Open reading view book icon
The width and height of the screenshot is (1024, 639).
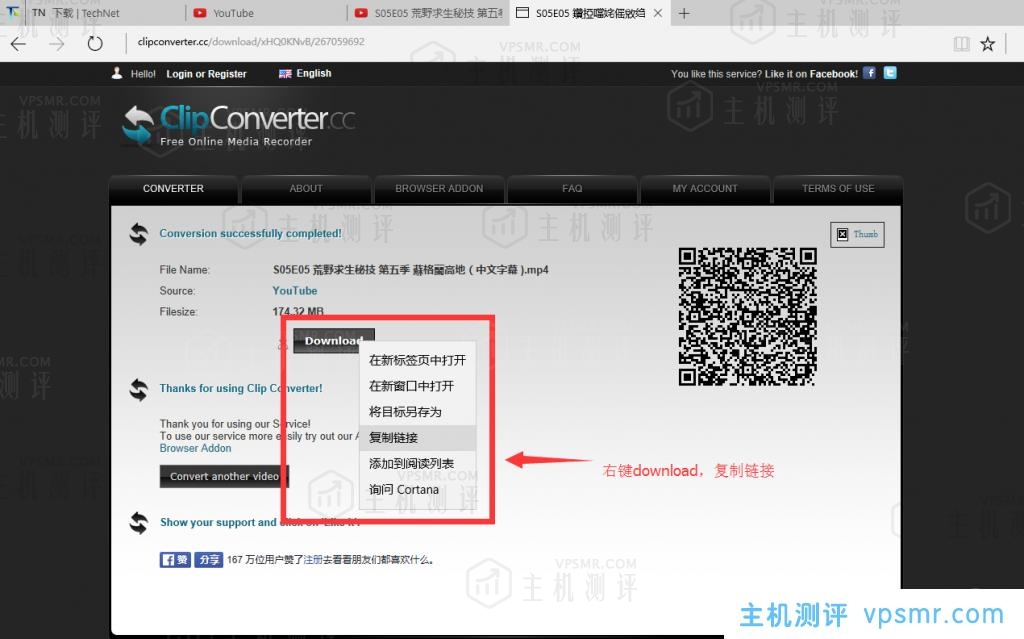point(961,44)
